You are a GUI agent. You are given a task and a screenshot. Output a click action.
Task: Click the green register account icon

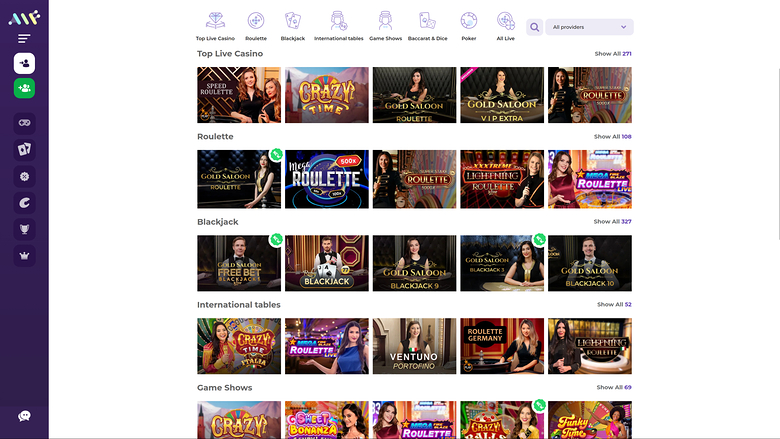click(x=24, y=88)
